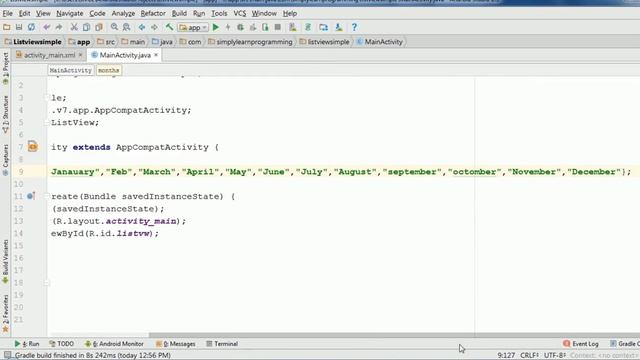Image resolution: width=640 pixels, height=360 pixels.
Task: Close the MainActivity.java tab
Action: point(156,55)
